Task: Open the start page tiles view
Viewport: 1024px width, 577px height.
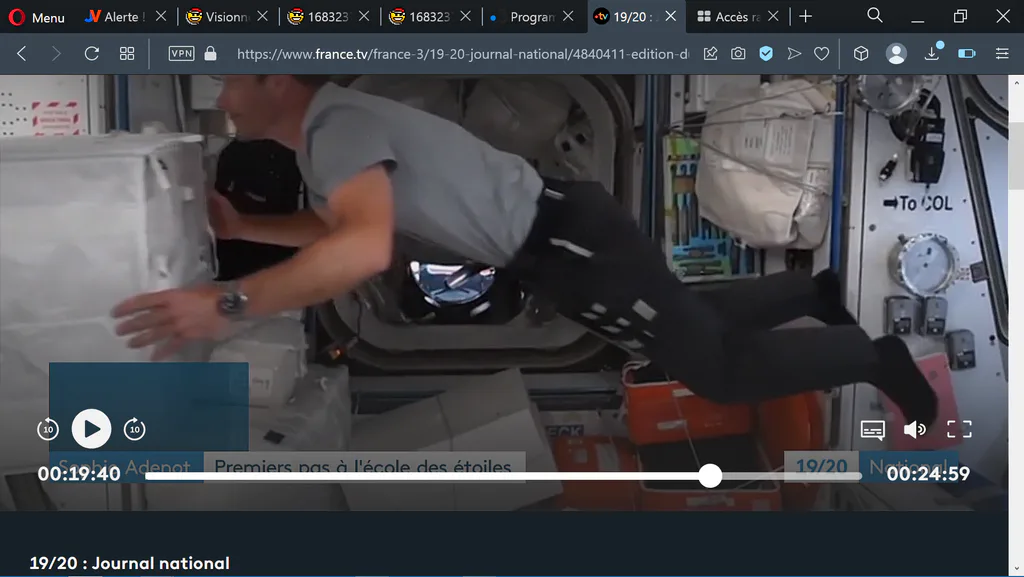Action: click(127, 54)
